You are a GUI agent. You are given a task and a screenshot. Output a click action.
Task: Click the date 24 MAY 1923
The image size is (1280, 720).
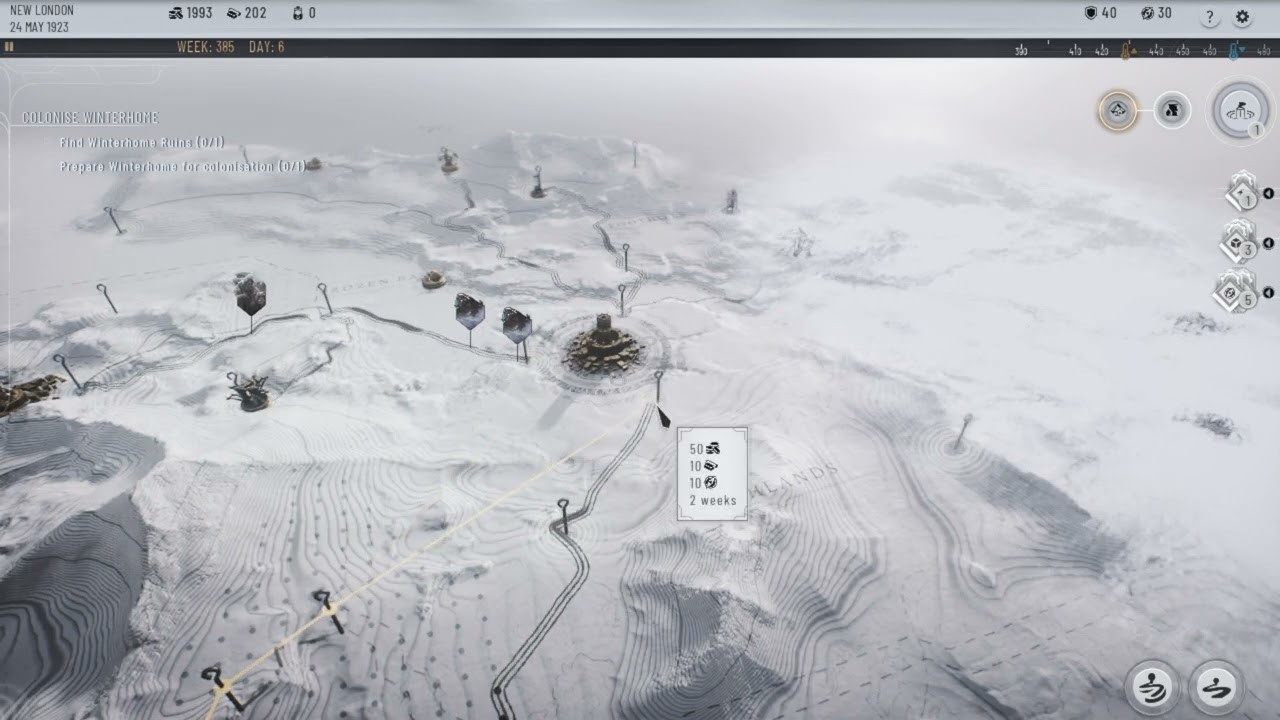point(40,27)
